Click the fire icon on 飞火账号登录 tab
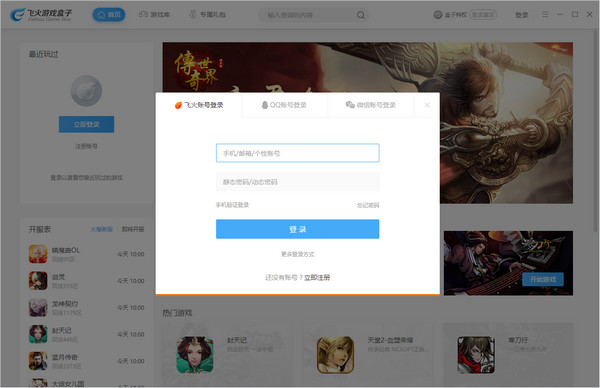Viewport: 600px width, 388px height. tap(178, 105)
